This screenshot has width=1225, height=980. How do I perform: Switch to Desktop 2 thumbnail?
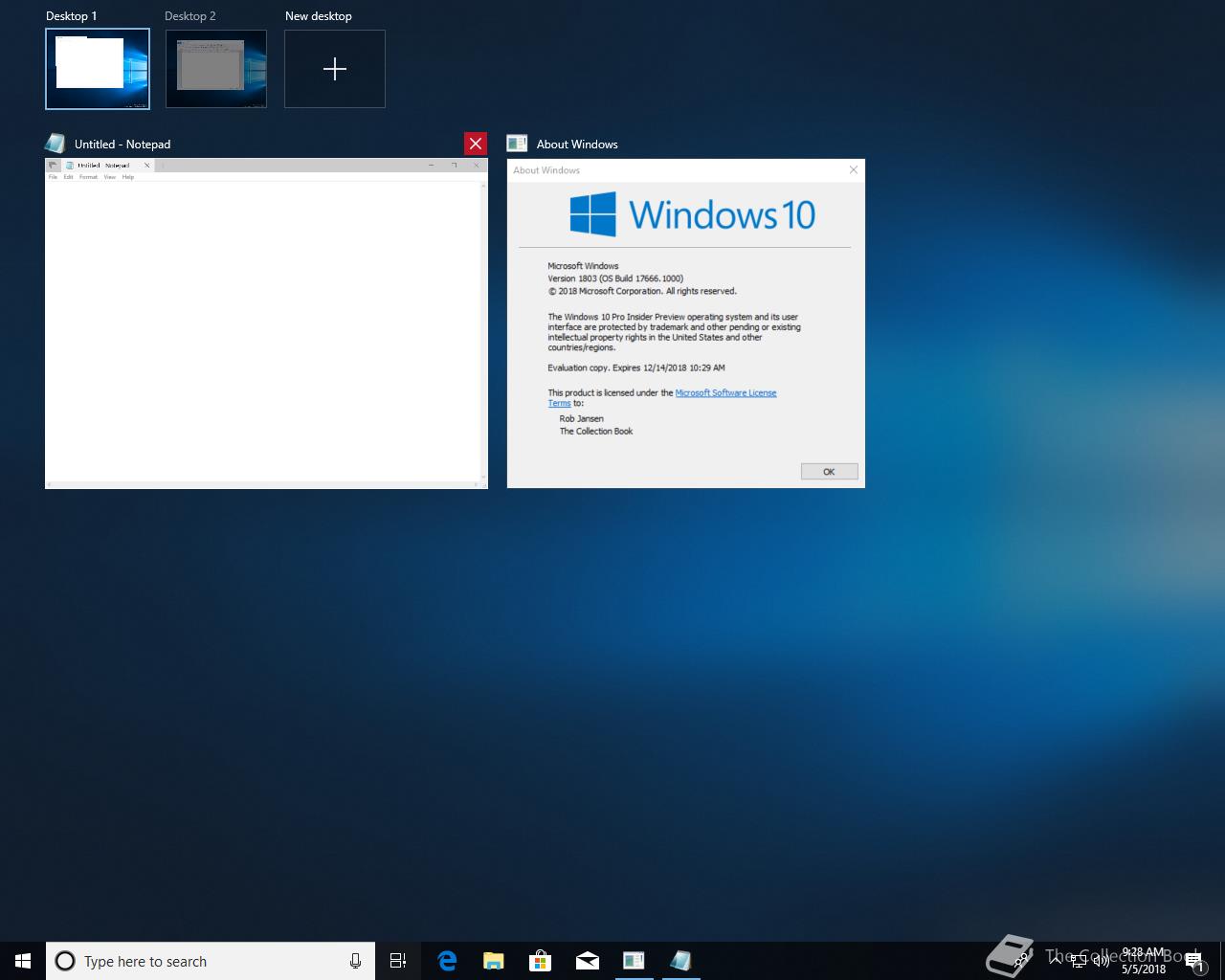coord(216,69)
